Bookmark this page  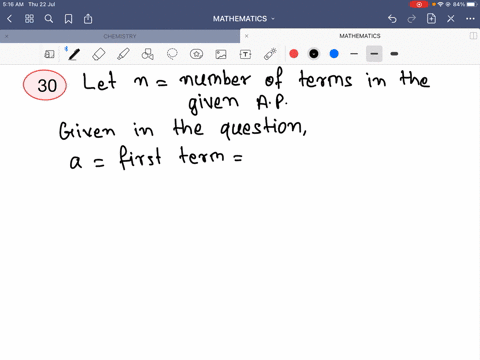[x=68, y=19]
